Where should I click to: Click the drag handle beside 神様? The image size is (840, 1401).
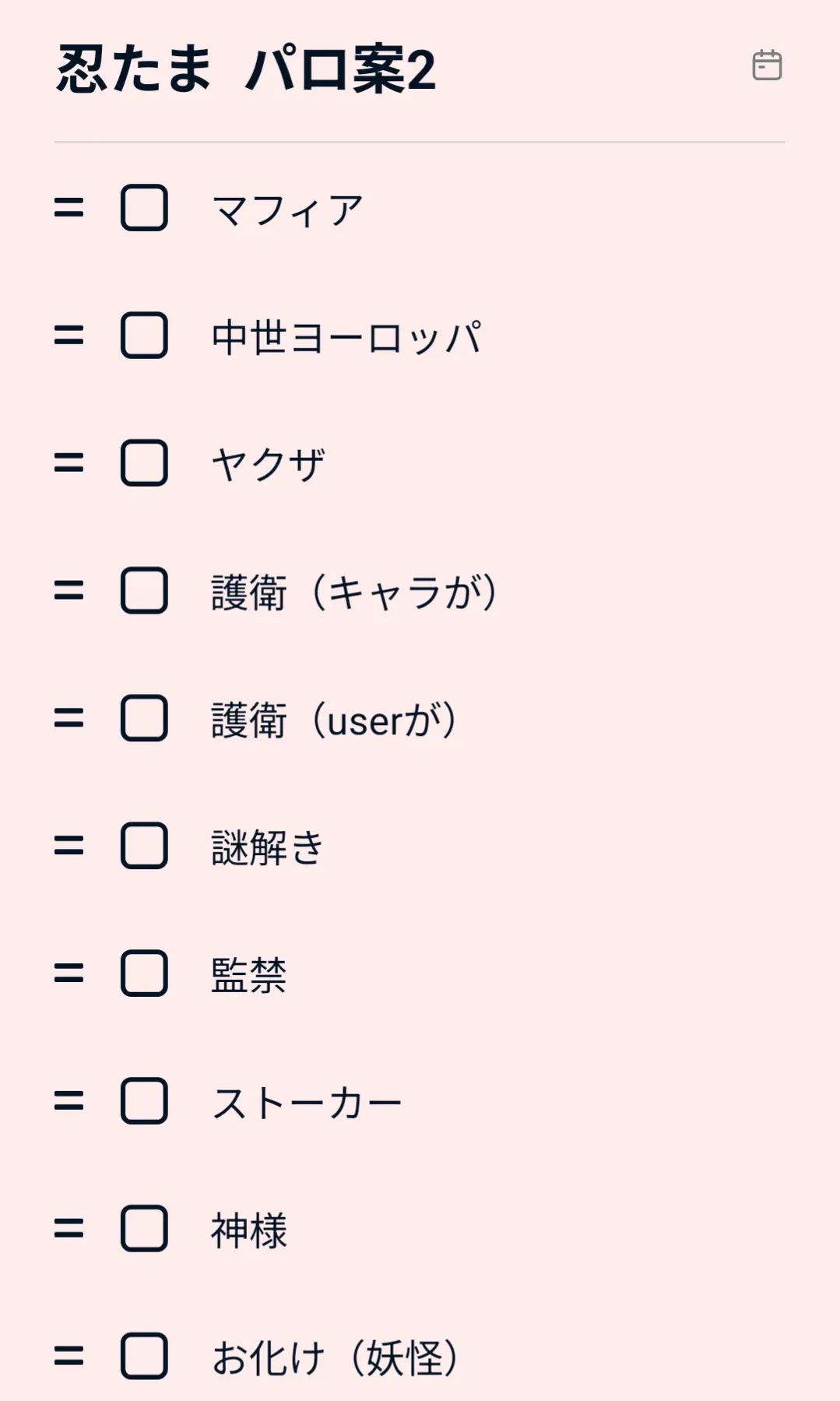(69, 1229)
